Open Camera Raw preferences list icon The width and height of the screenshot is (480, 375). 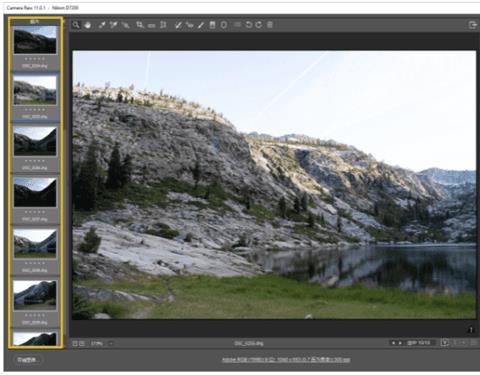237,25
